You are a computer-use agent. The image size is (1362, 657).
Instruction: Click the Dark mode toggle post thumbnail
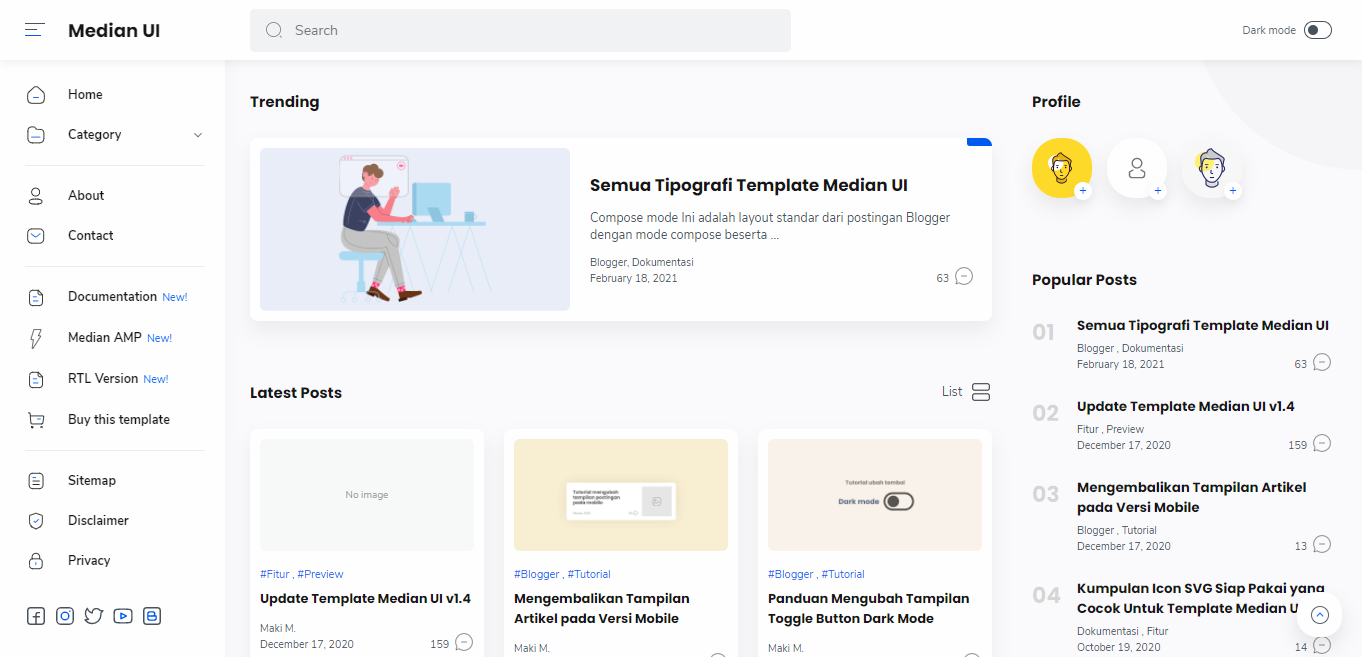tap(875, 494)
